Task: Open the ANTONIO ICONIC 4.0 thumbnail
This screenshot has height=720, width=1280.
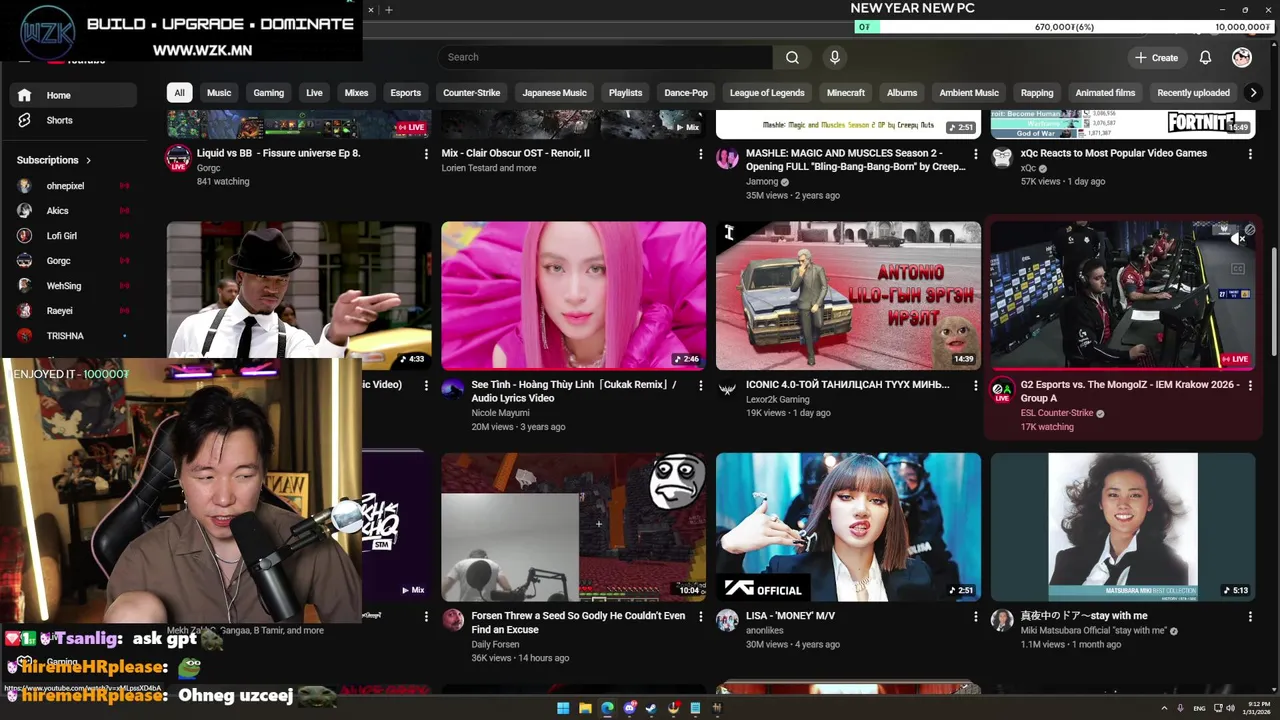Action: pyautogui.click(x=848, y=295)
